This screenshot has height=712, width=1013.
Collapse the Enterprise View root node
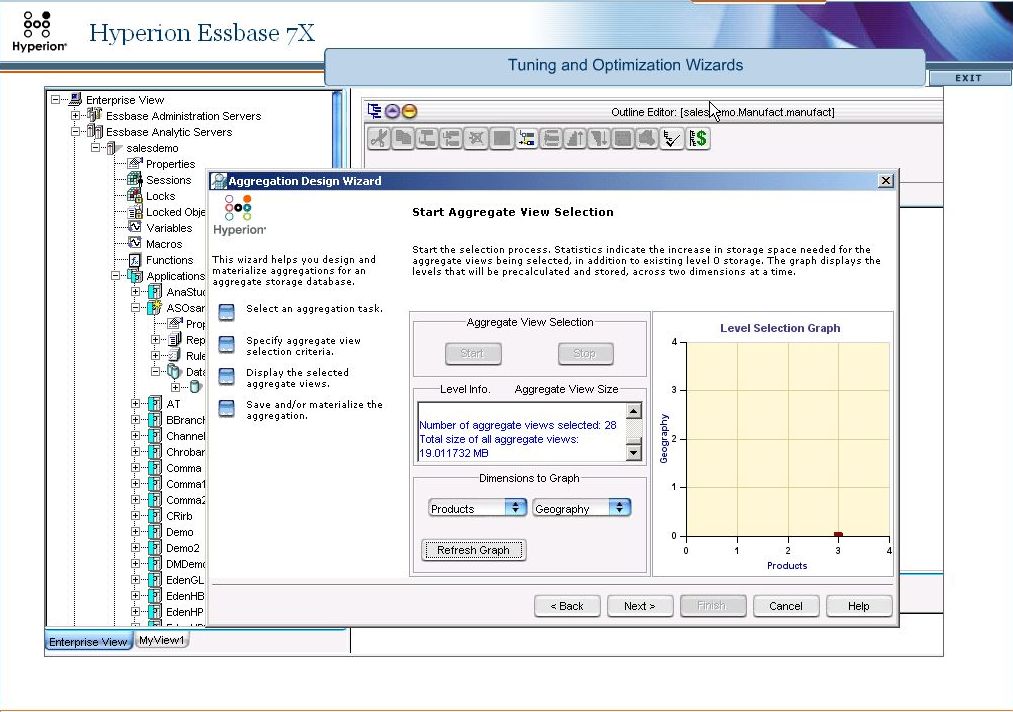click(x=56, y=99)
